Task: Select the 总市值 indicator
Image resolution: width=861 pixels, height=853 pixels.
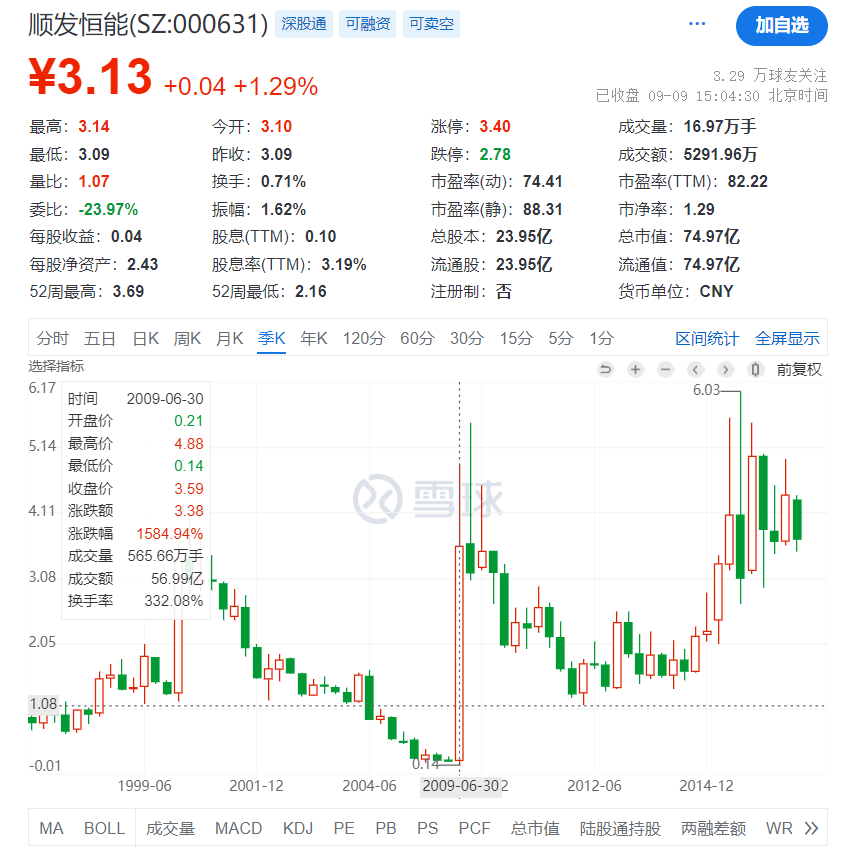Action: (535, 828)
